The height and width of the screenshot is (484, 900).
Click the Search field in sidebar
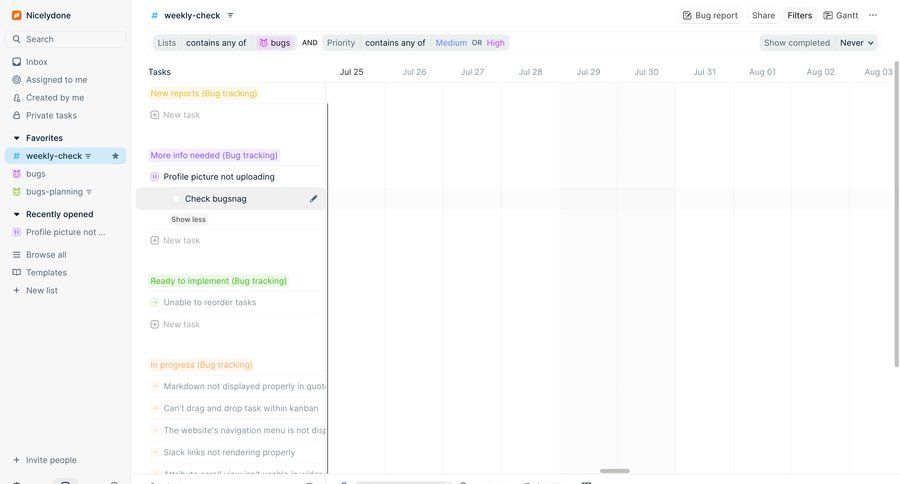coord(68,39)
